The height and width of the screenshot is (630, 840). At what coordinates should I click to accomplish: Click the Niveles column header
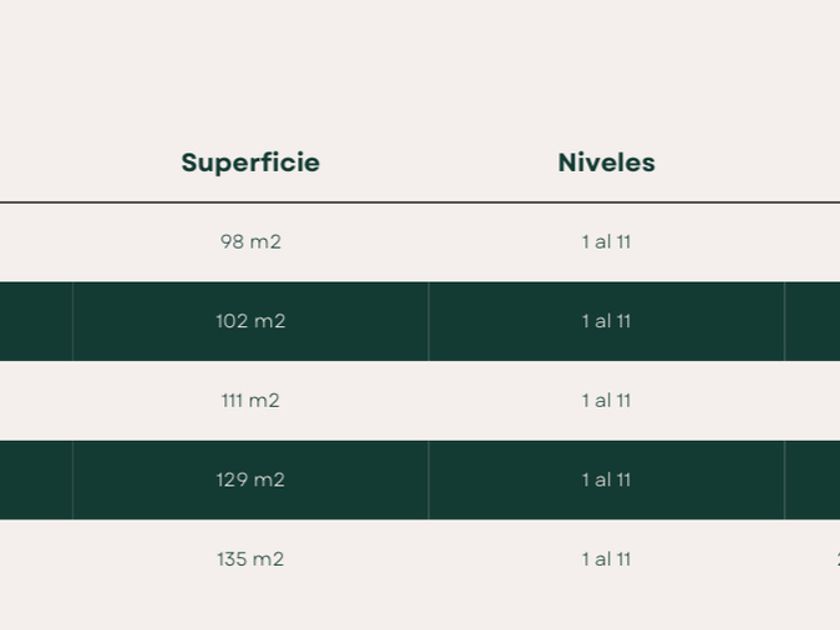tap(606, 163)
